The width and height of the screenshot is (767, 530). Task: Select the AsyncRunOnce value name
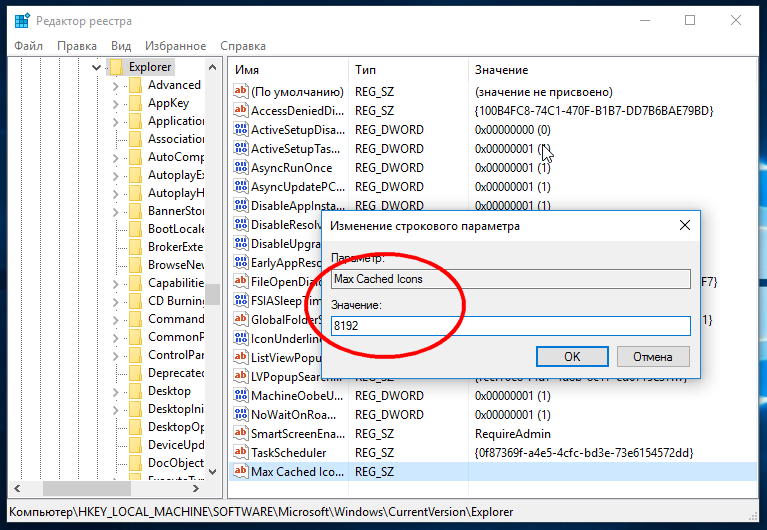point(292,168)
